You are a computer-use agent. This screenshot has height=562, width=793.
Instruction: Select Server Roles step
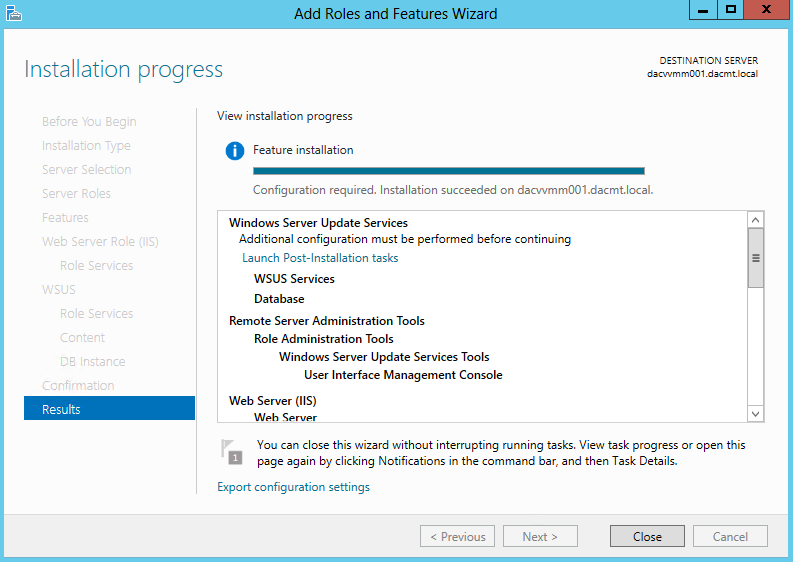[x=76, y=193]
